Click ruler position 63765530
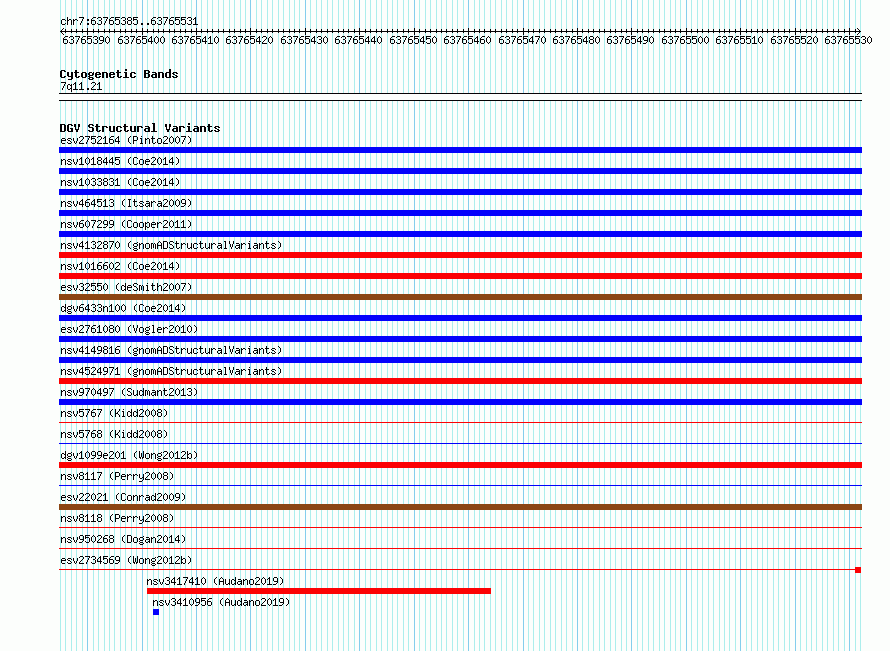This screenshot has width=890, height=651. point(848,40)
